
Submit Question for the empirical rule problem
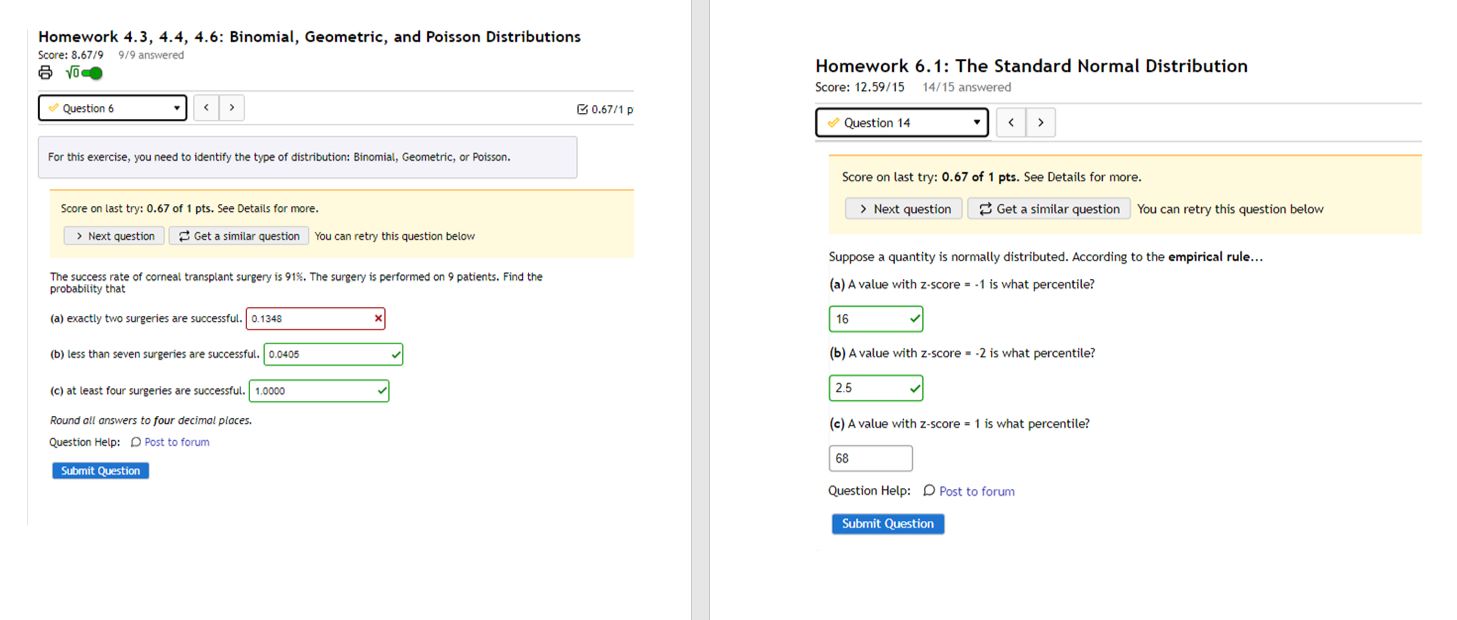click(887, 524)
